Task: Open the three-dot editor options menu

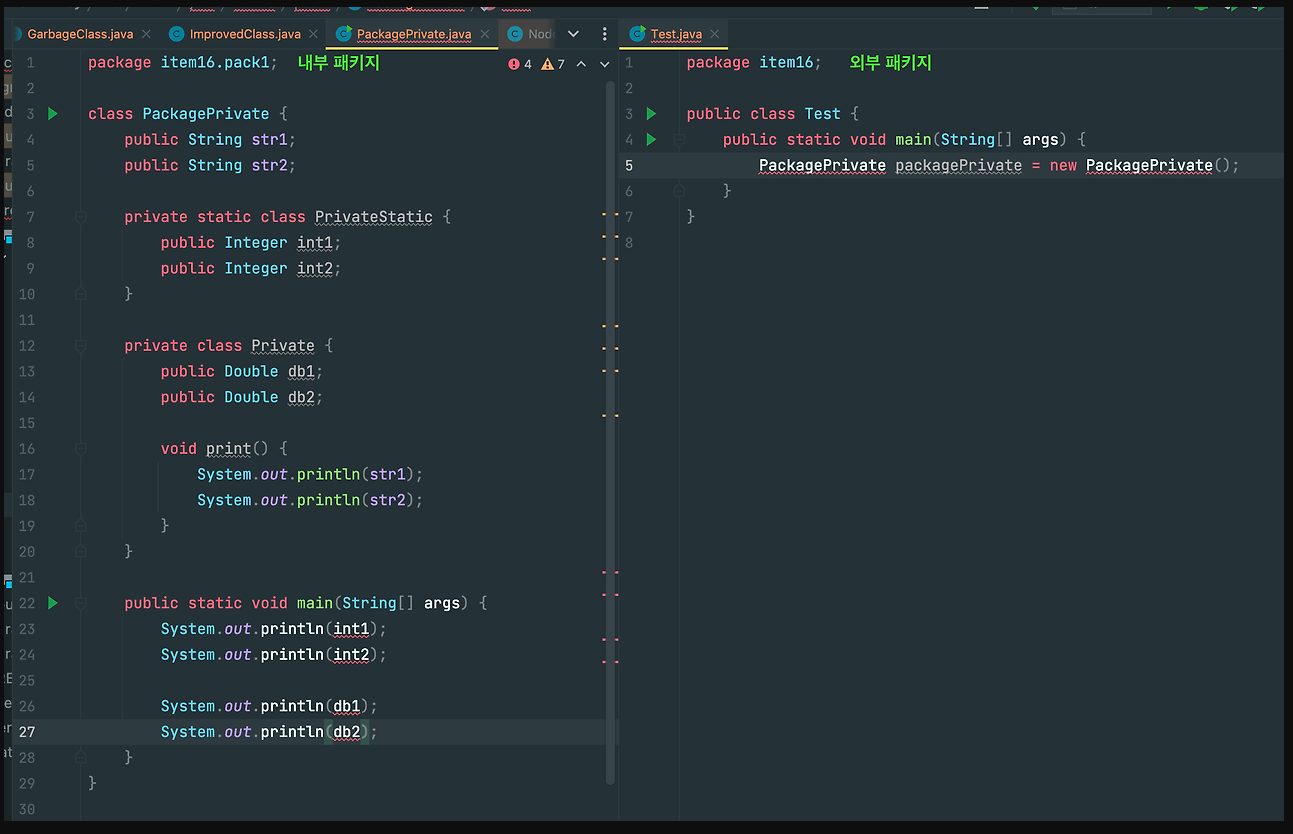Action: click(x=604, y=33)
